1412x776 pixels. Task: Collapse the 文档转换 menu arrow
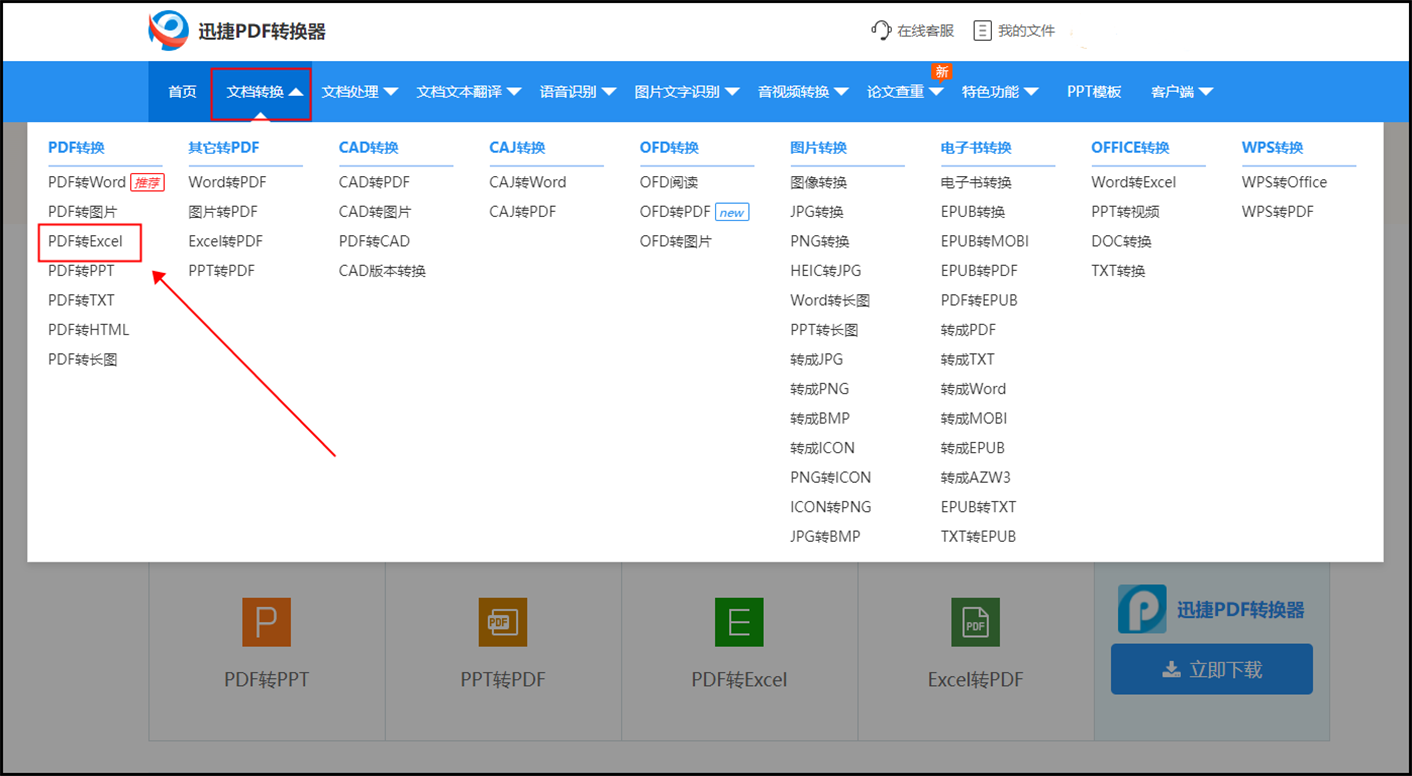coord(296,92)
